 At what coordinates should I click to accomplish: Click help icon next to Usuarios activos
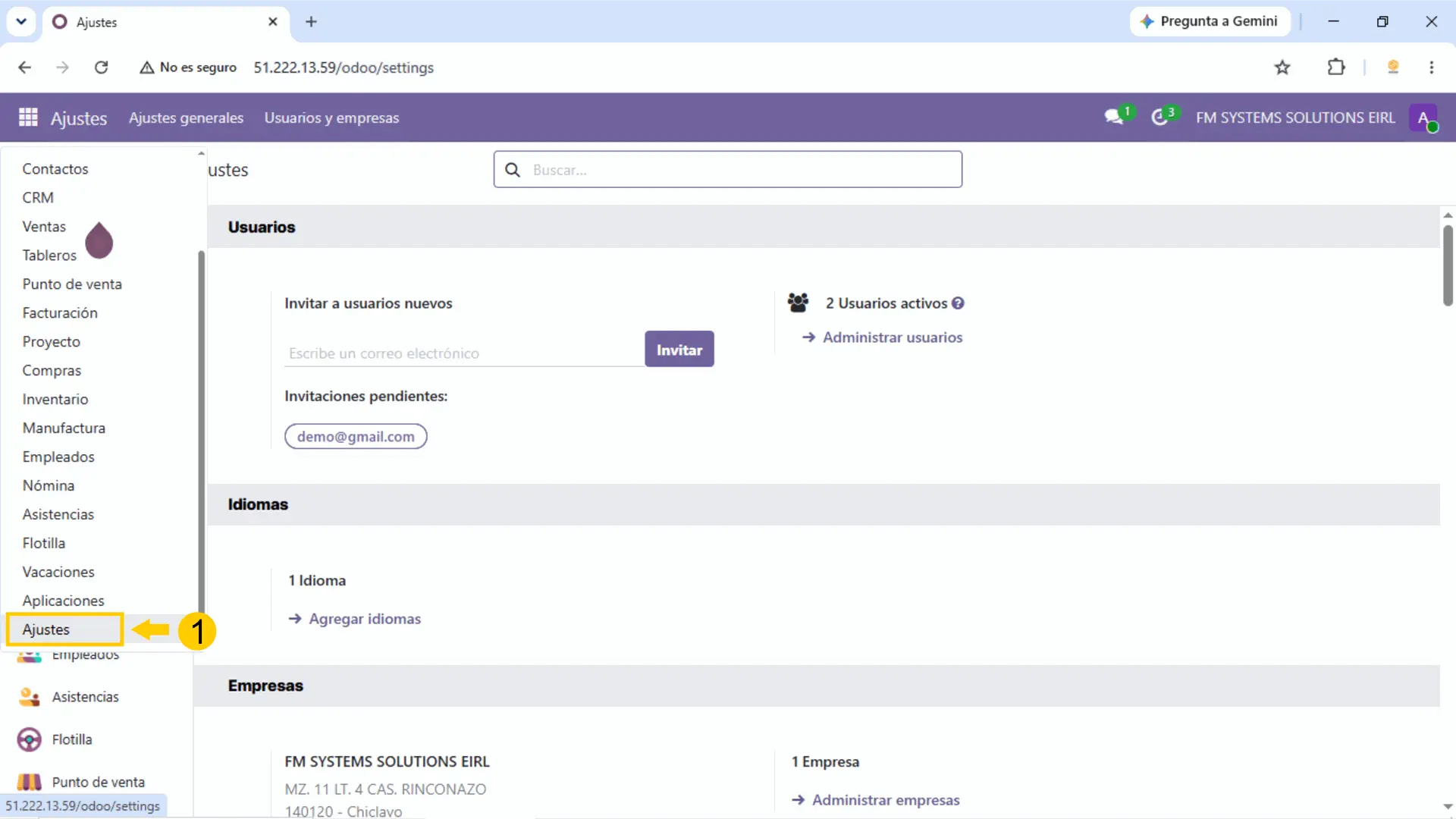click(x=959, y=303)
